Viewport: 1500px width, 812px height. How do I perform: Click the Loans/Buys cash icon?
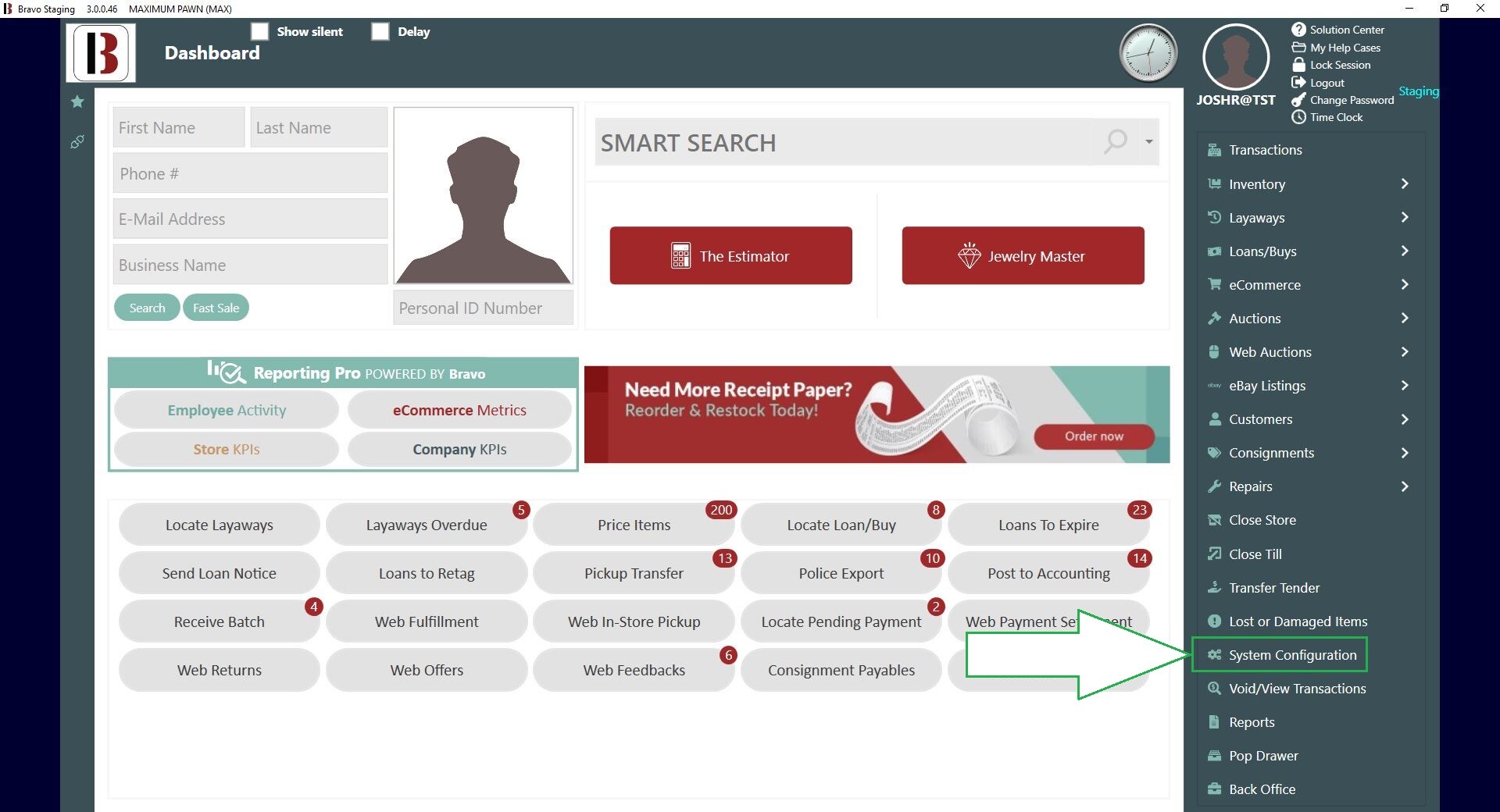pyautogui.click(x=1214, y=251)
